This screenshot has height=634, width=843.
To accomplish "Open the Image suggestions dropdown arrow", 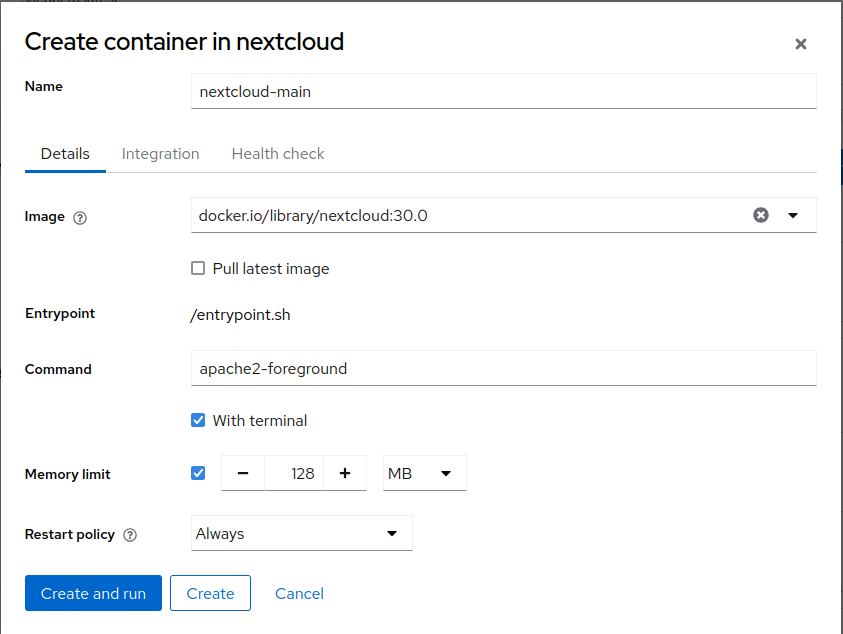I will click(793, 215).
